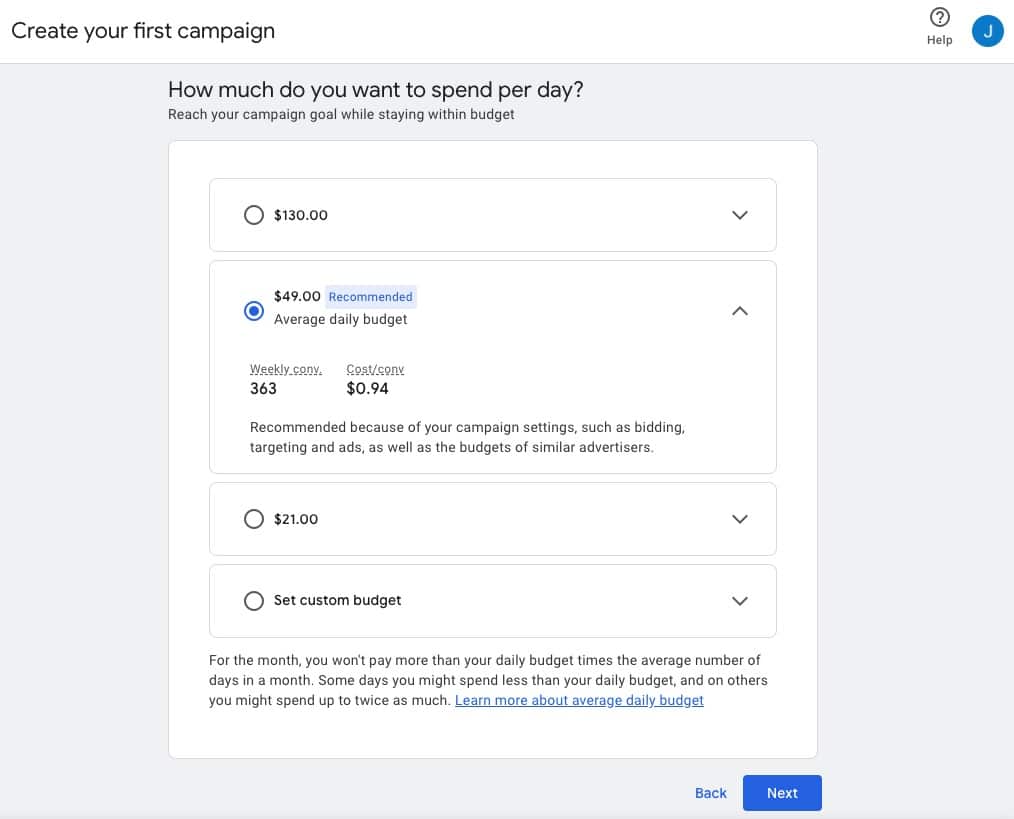Click the Weekly conv. metric label
The image size is (1014, 819).
[286, 369]
